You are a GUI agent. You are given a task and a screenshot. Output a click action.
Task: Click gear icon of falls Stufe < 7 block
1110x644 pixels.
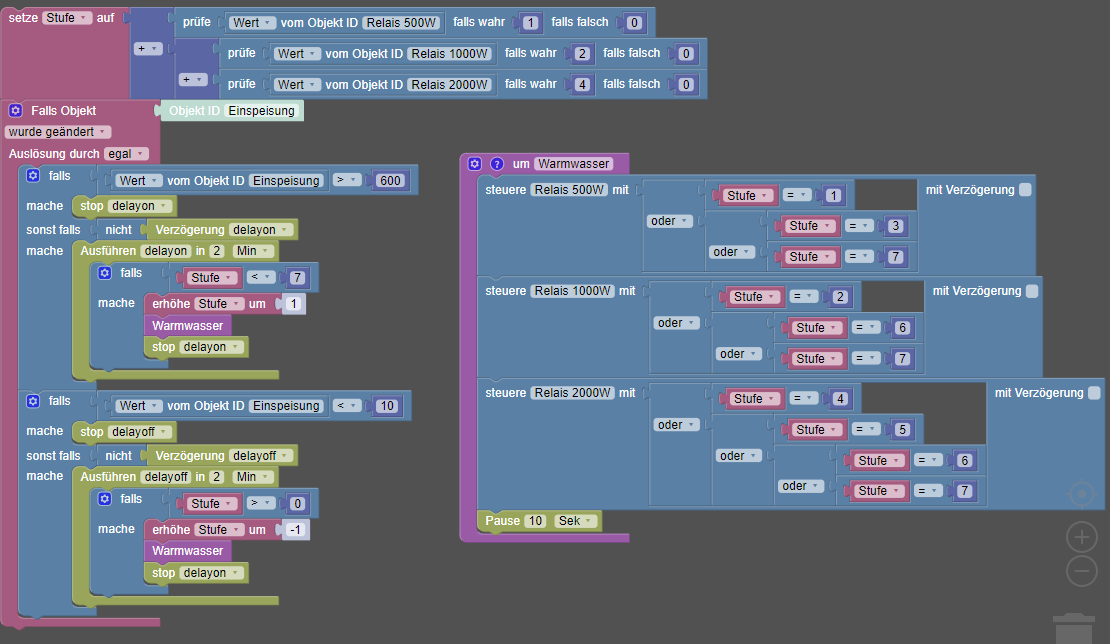[105, 273]
